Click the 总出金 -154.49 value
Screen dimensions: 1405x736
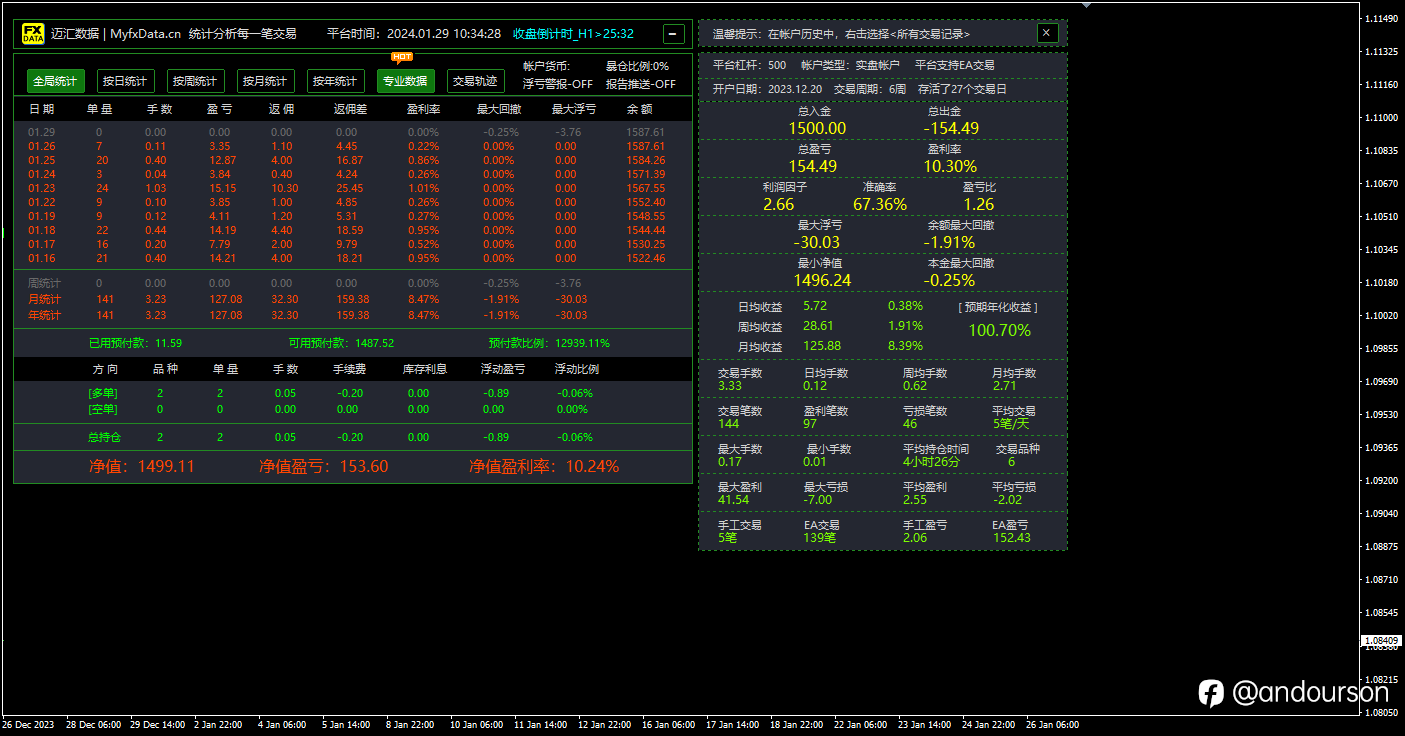click(x=951, y=128)
